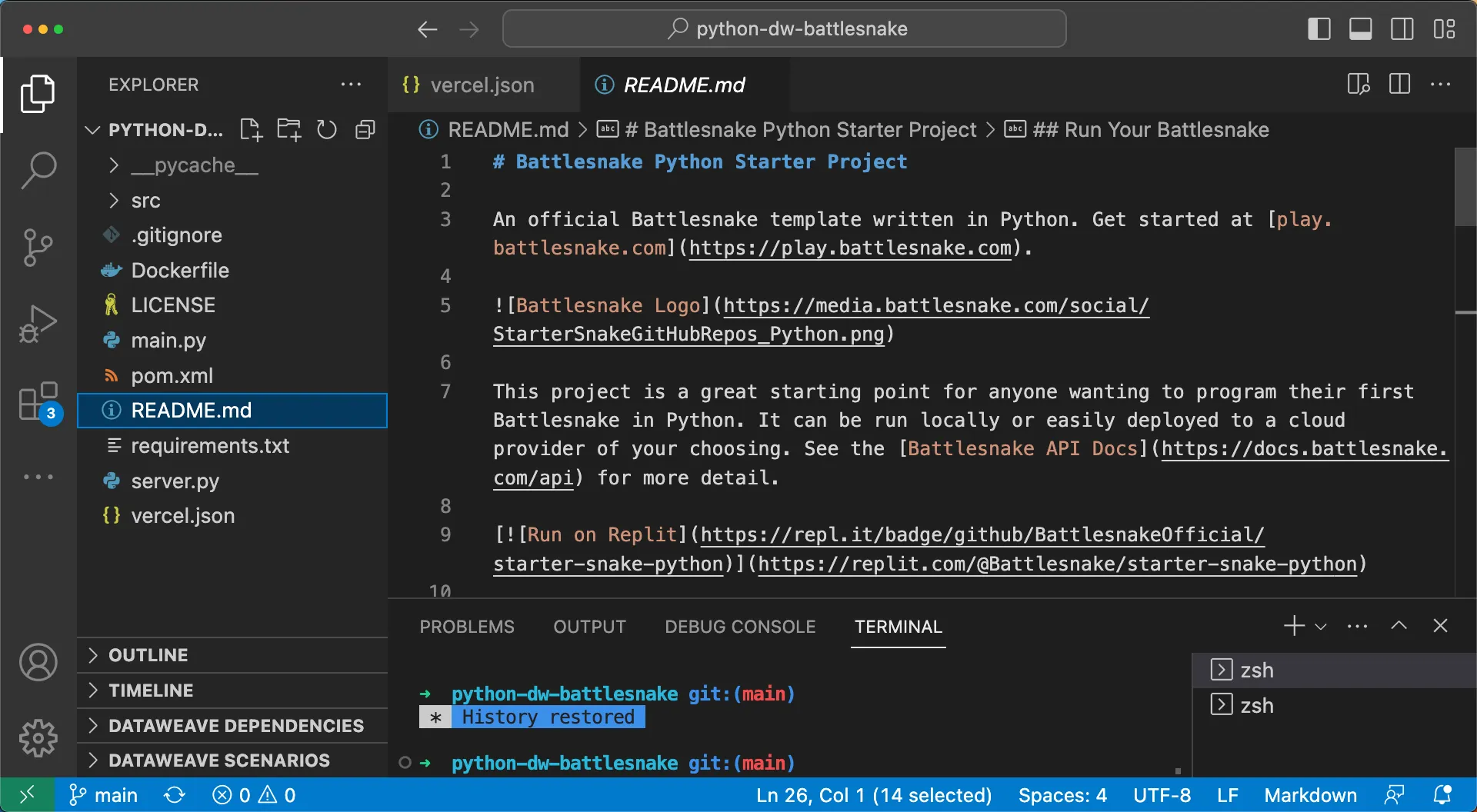Add a new terminal with plus button

point(1294,626)
